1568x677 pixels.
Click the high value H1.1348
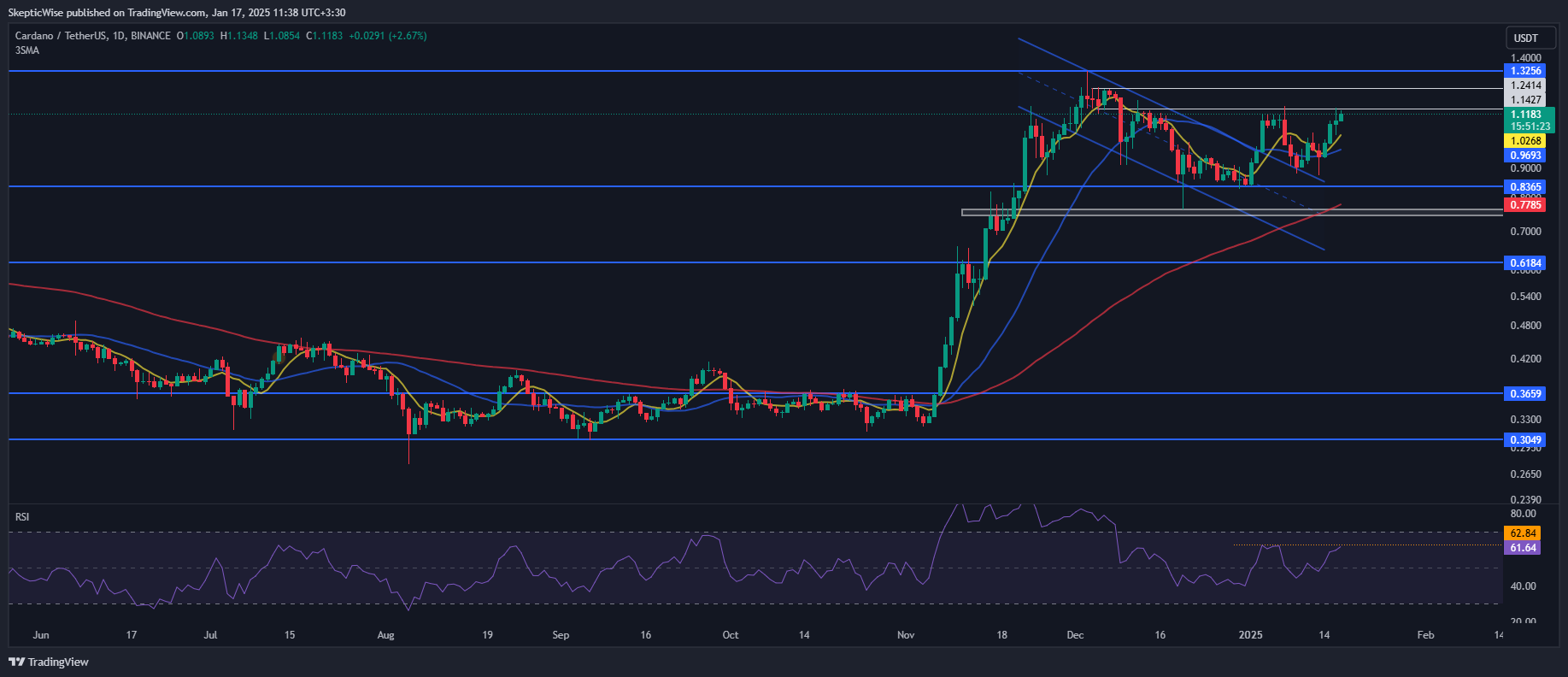tap(239, 36)
